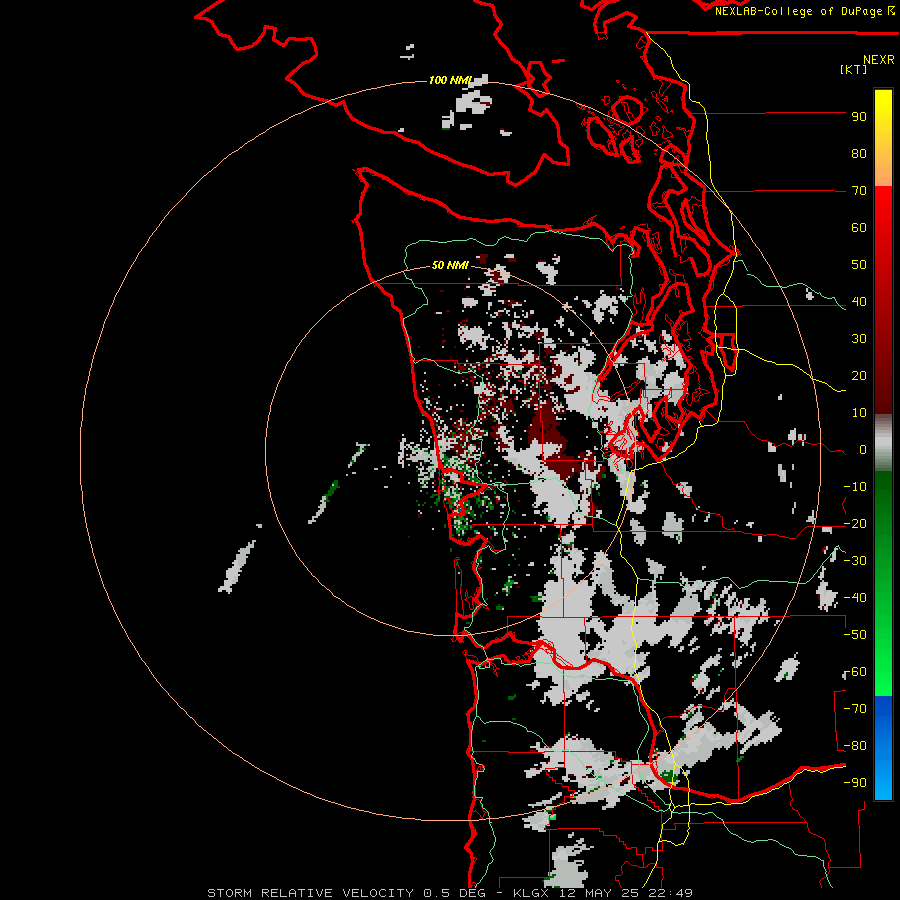Click the -20 value on the velocity scale

click(x=855, y=524)
